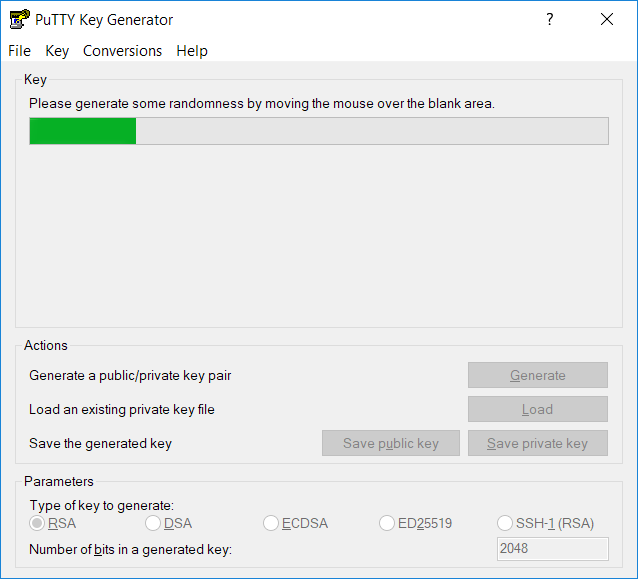Screen dimensions: 638x579
Task: Click the PuTTY Key Generator title bar icon
Action: click(19, 19)
